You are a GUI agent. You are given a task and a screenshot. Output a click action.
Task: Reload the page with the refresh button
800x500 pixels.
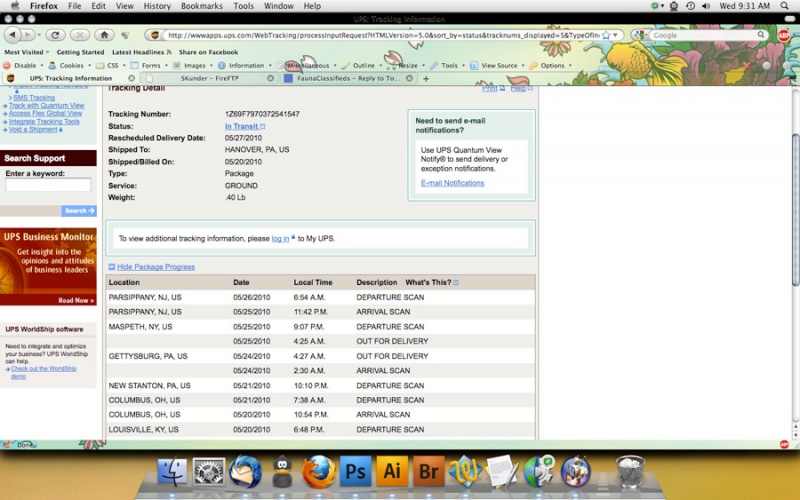[55, 35]
